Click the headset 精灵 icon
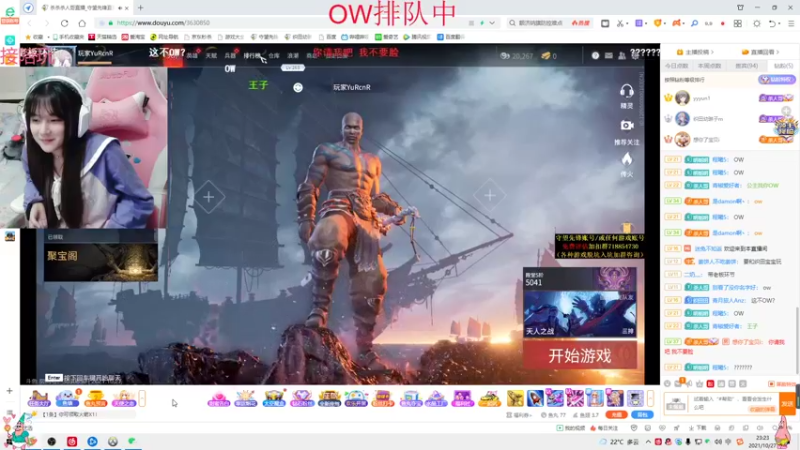 pyautogui.click(x=627, y=96)
